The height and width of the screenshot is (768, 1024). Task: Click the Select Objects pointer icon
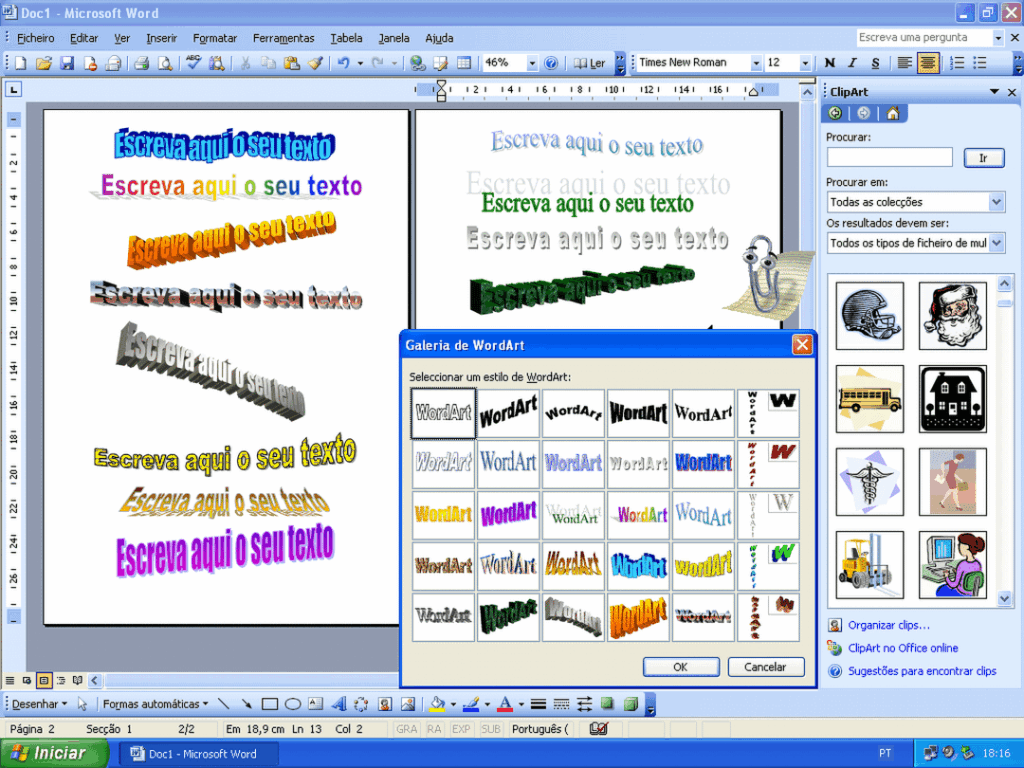[x=82, y=704]
